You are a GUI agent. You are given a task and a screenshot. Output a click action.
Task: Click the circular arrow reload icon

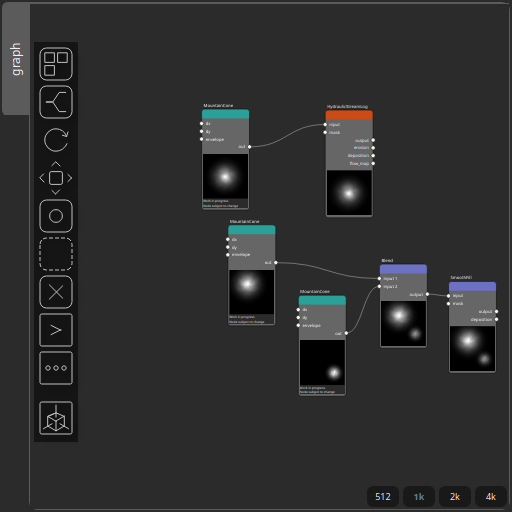point(56,140)
